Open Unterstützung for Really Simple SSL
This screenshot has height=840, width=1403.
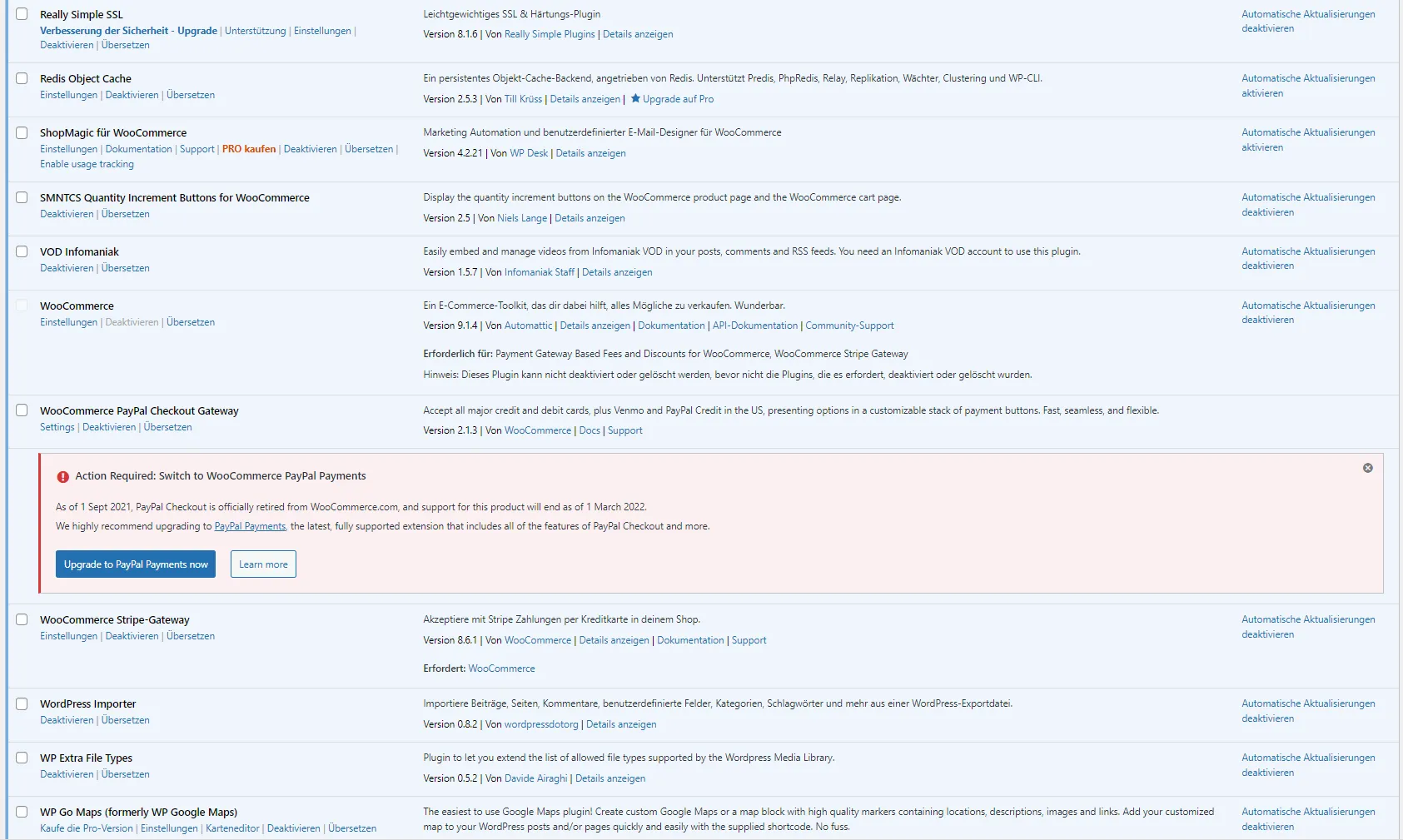(255, 31)
